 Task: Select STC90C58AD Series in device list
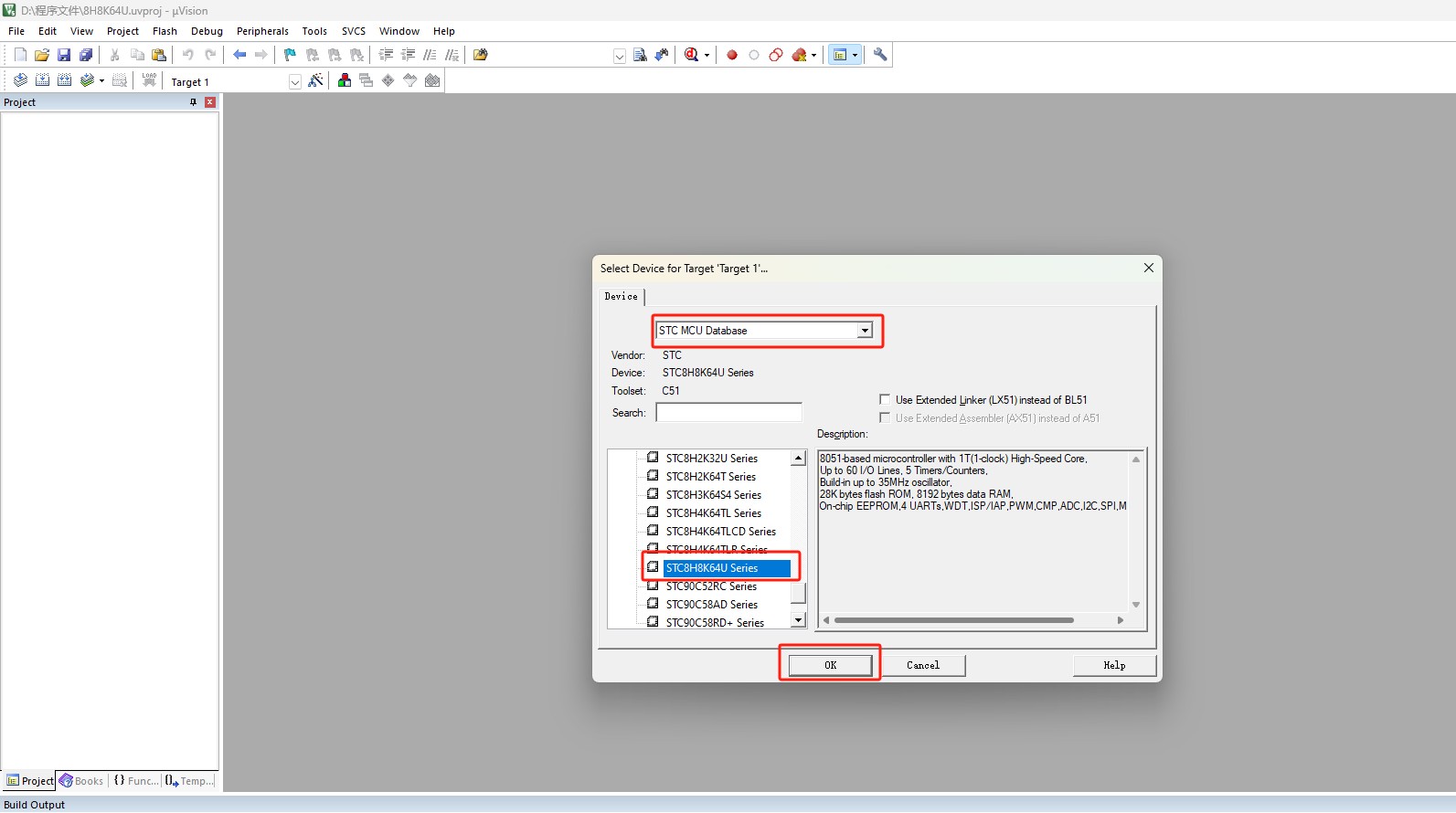click(x=711, y=605)
